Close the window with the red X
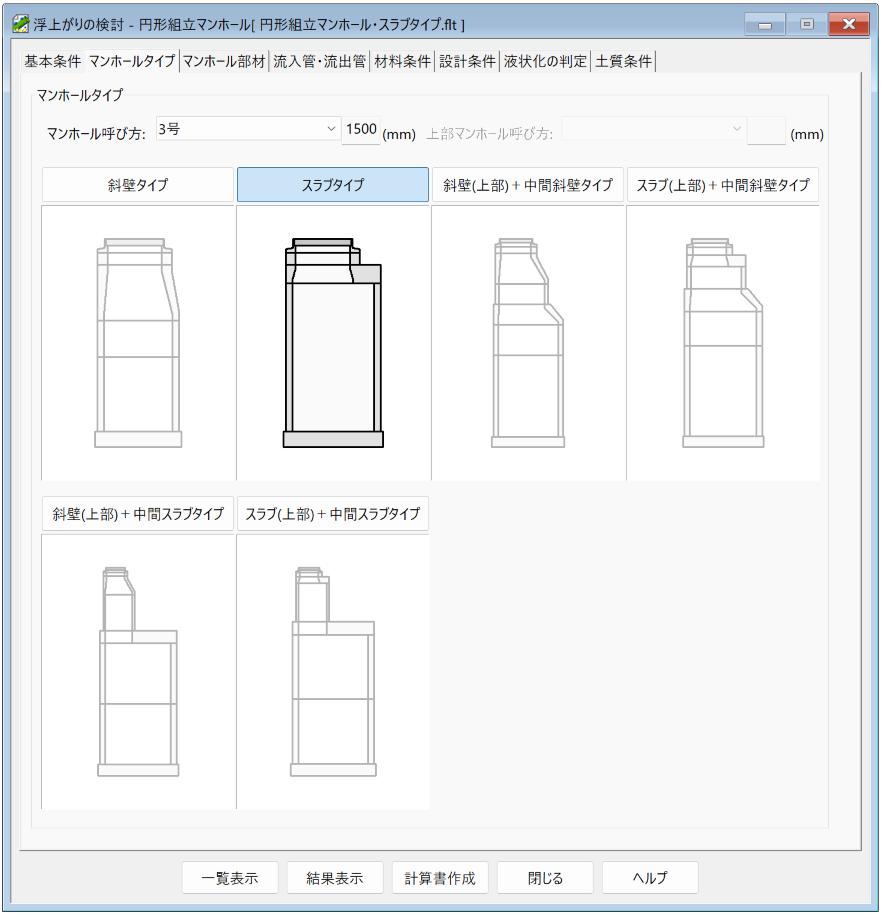 pos(849,24)
